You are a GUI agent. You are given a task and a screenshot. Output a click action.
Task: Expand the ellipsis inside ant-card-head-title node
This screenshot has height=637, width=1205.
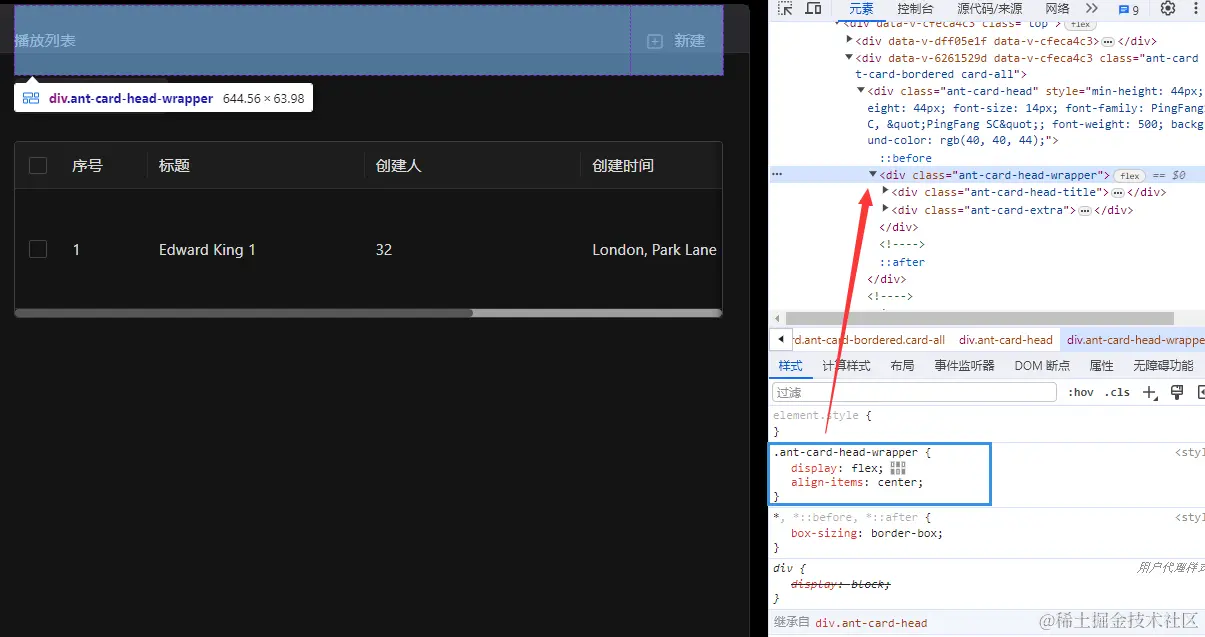click(x=1118, y=192)
